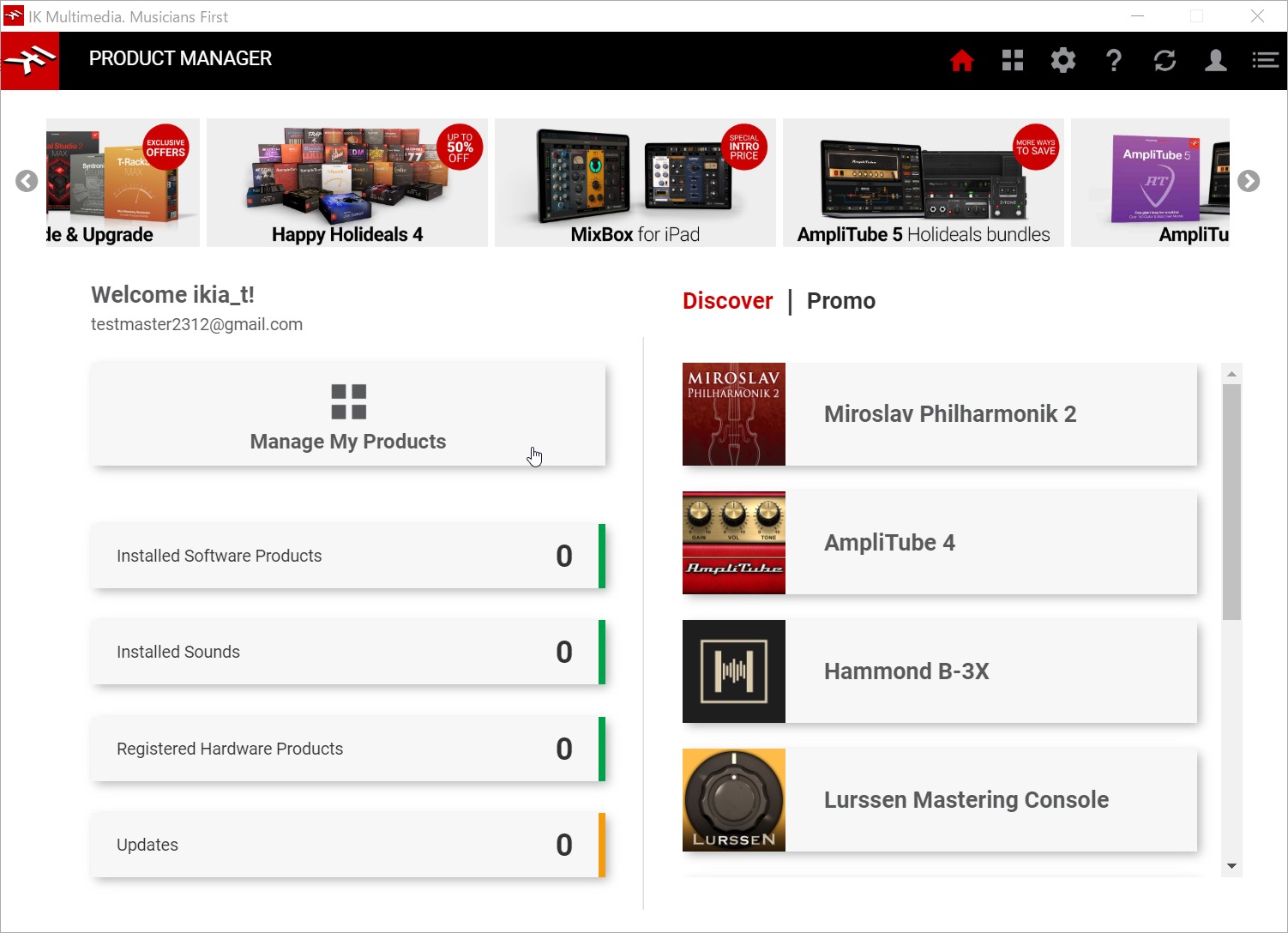Switch to the Discover tab

728,301
